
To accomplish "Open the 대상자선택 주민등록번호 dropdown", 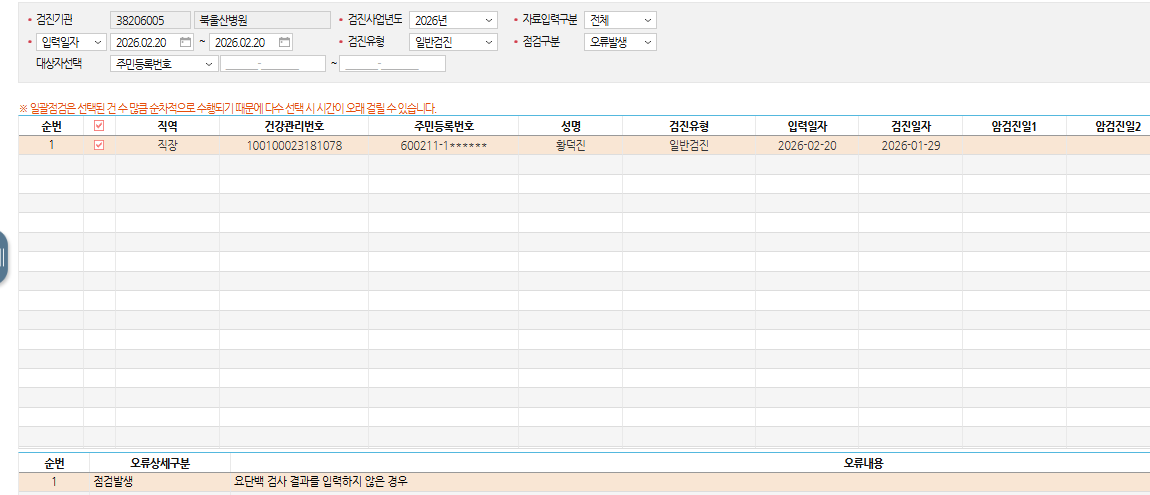I will point(163,64).
